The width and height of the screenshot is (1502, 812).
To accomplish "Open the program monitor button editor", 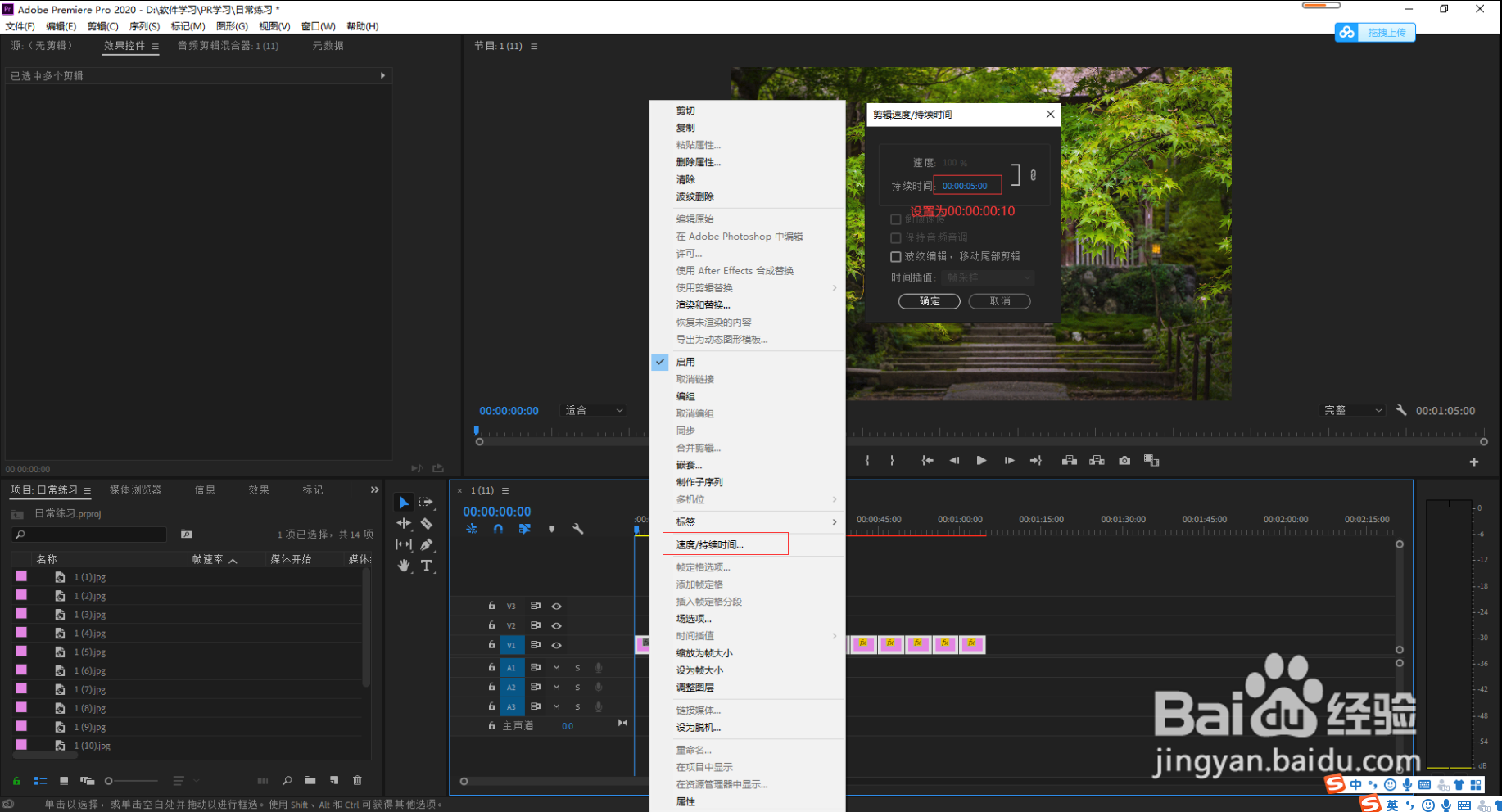I will tap(1474, 462).
